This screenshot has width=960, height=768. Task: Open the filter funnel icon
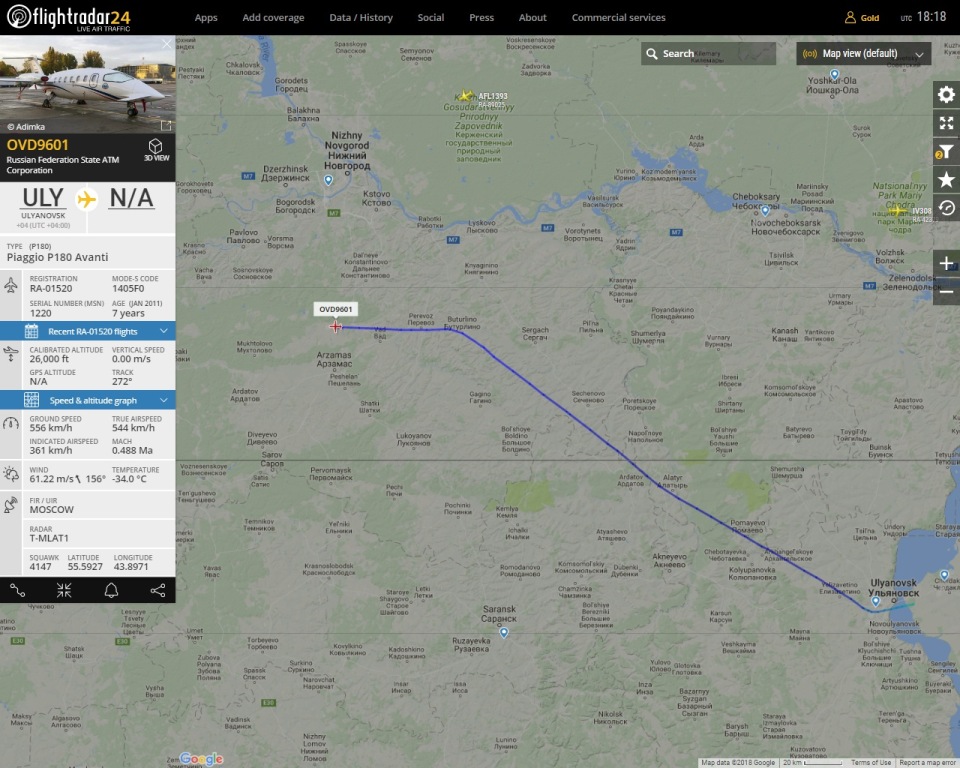(x=946, y=151)
